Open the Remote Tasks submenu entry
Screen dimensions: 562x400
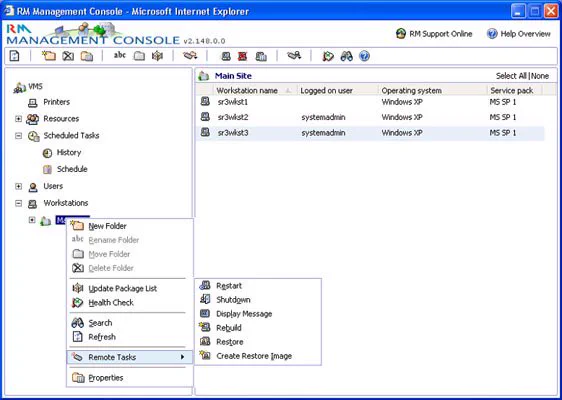129,357
